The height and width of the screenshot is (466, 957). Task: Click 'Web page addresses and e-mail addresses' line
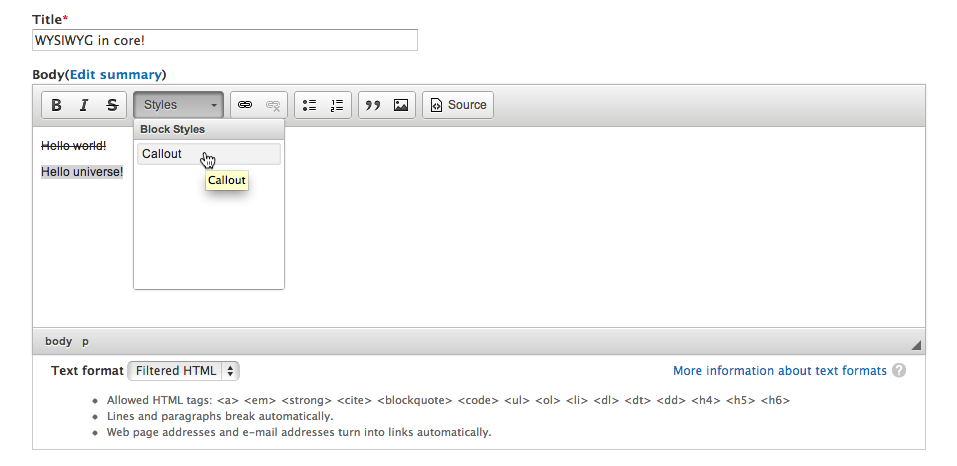click(x=299, y=432)
